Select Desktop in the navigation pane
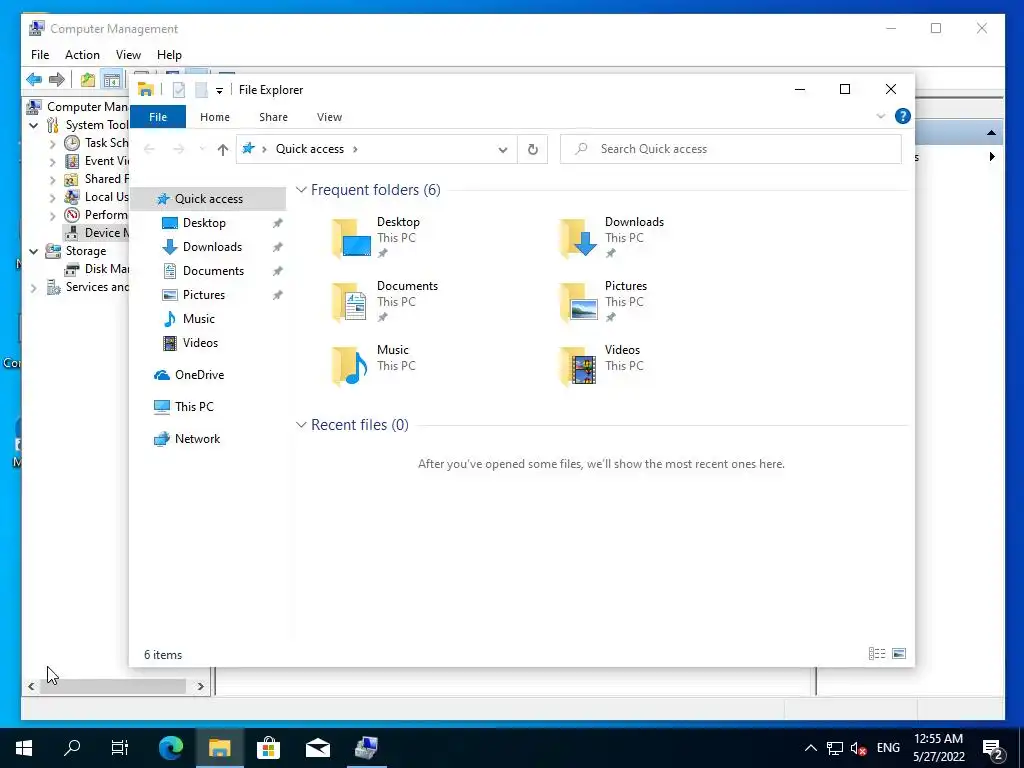Viewport: 1024px width, 768px height. point(204,223)
